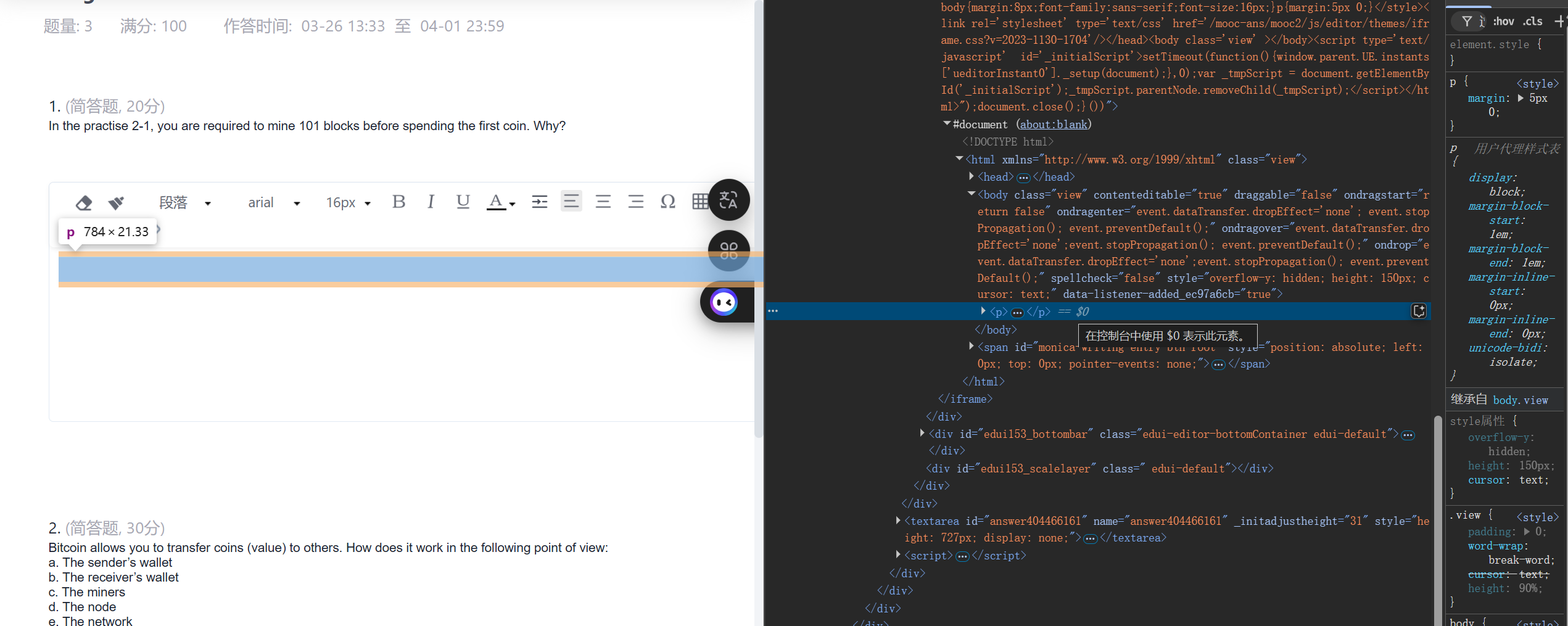Click the plus new style rule icon
Screen dimensions: 1568x626
[x=1560, y=22]
